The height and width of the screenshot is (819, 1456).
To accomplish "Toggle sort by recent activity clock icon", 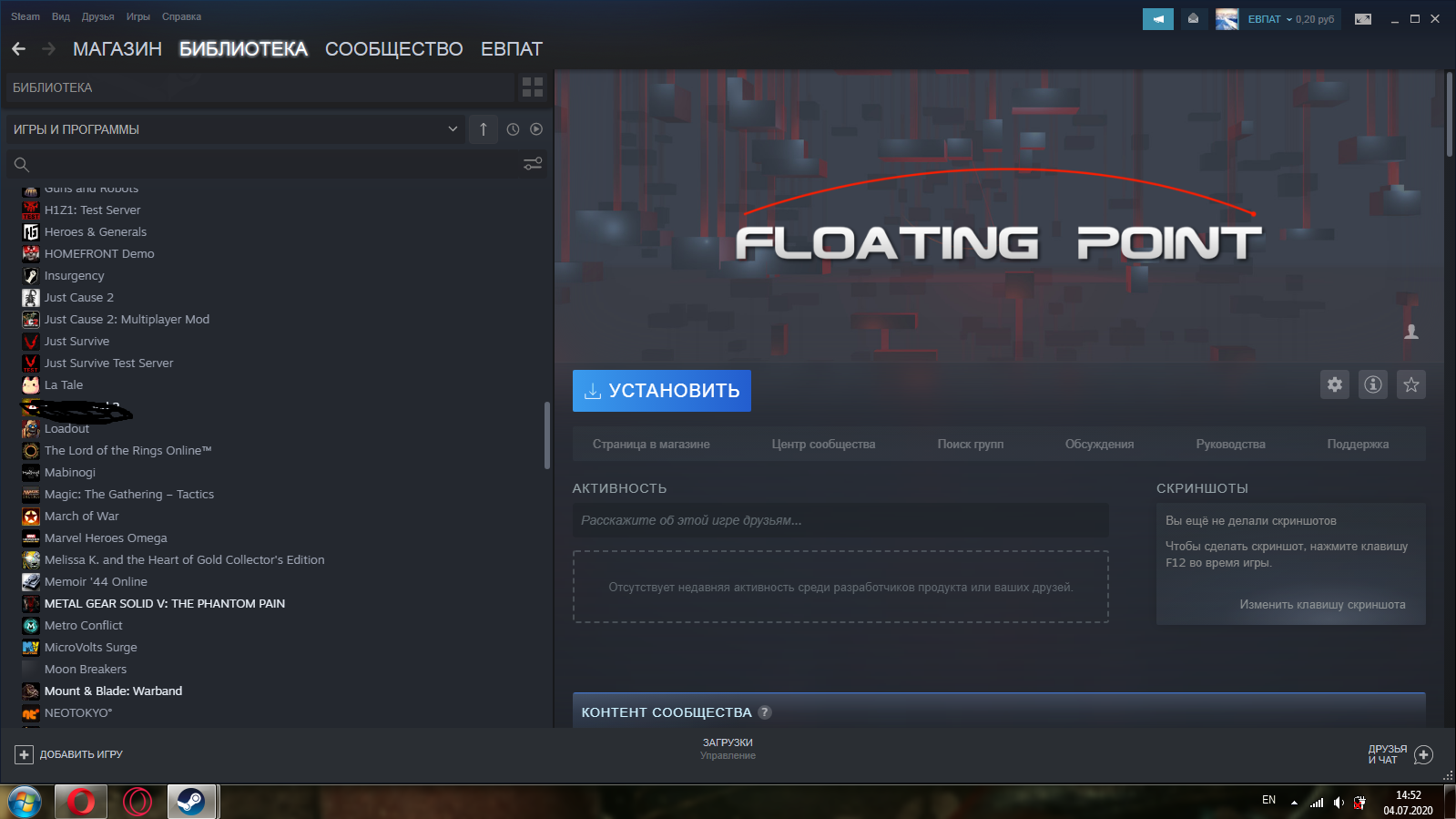I will (513, 129).
